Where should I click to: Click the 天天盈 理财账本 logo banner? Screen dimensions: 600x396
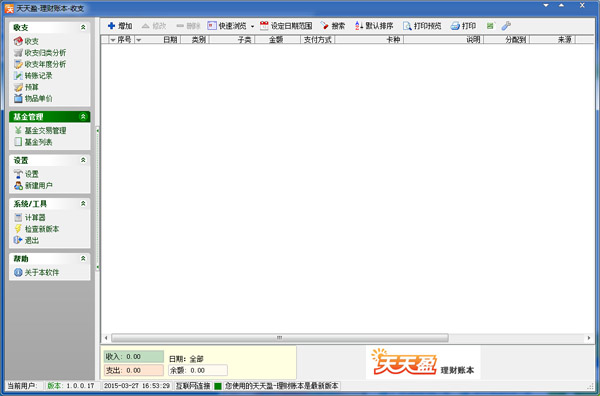[x=423, y=362]
